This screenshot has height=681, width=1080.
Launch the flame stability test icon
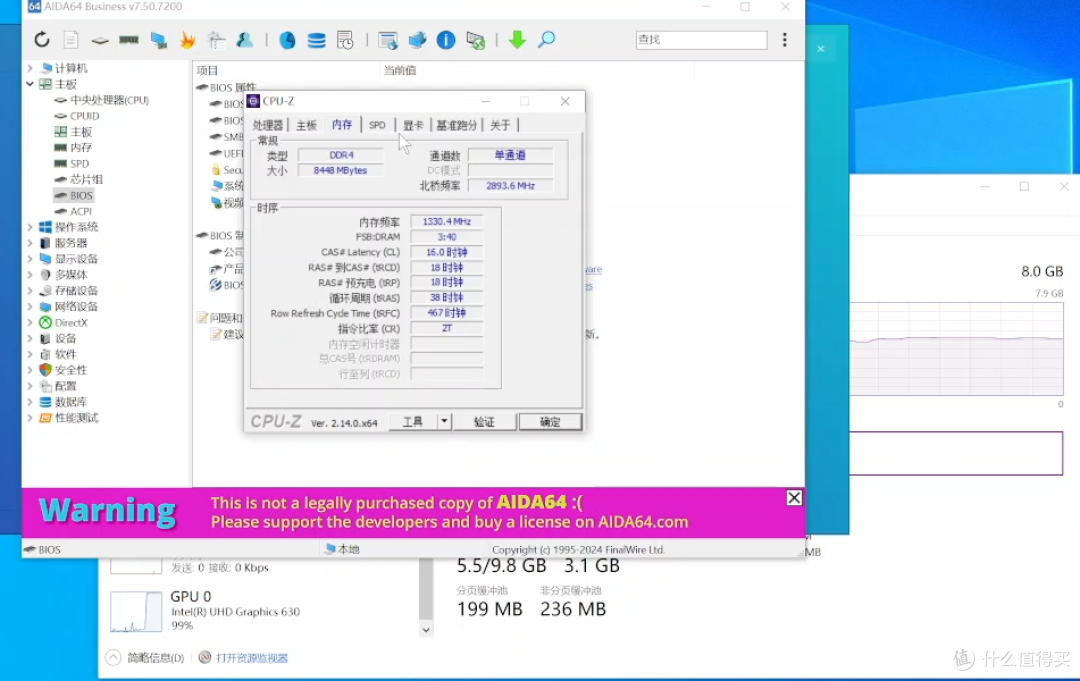coord(187,40)
